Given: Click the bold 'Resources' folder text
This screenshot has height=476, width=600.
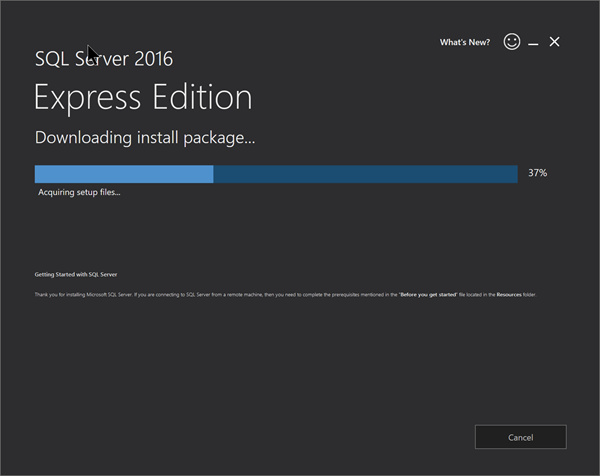Looking at the screenshot, I should [509, 295].
